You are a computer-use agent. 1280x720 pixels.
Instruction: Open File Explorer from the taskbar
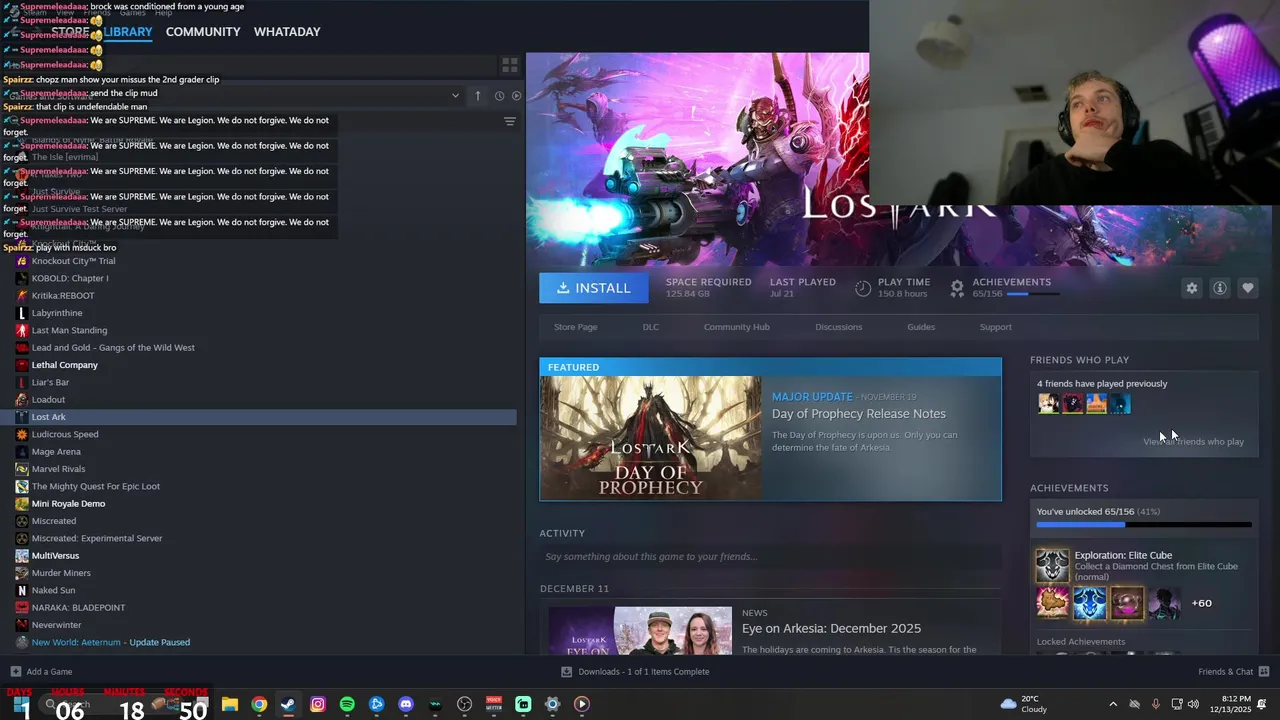230,704
